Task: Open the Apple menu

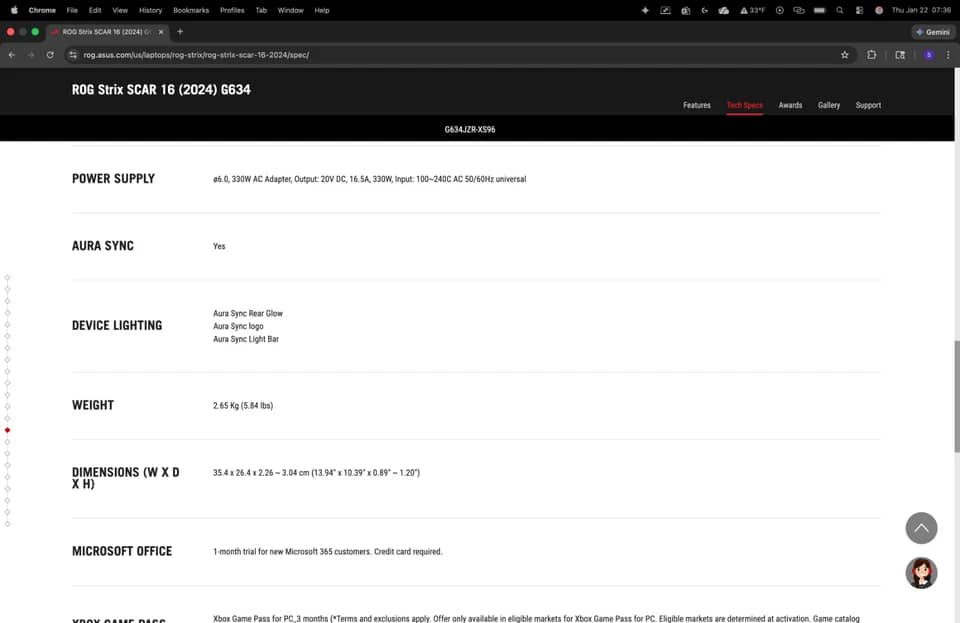Action: (14, 10)
